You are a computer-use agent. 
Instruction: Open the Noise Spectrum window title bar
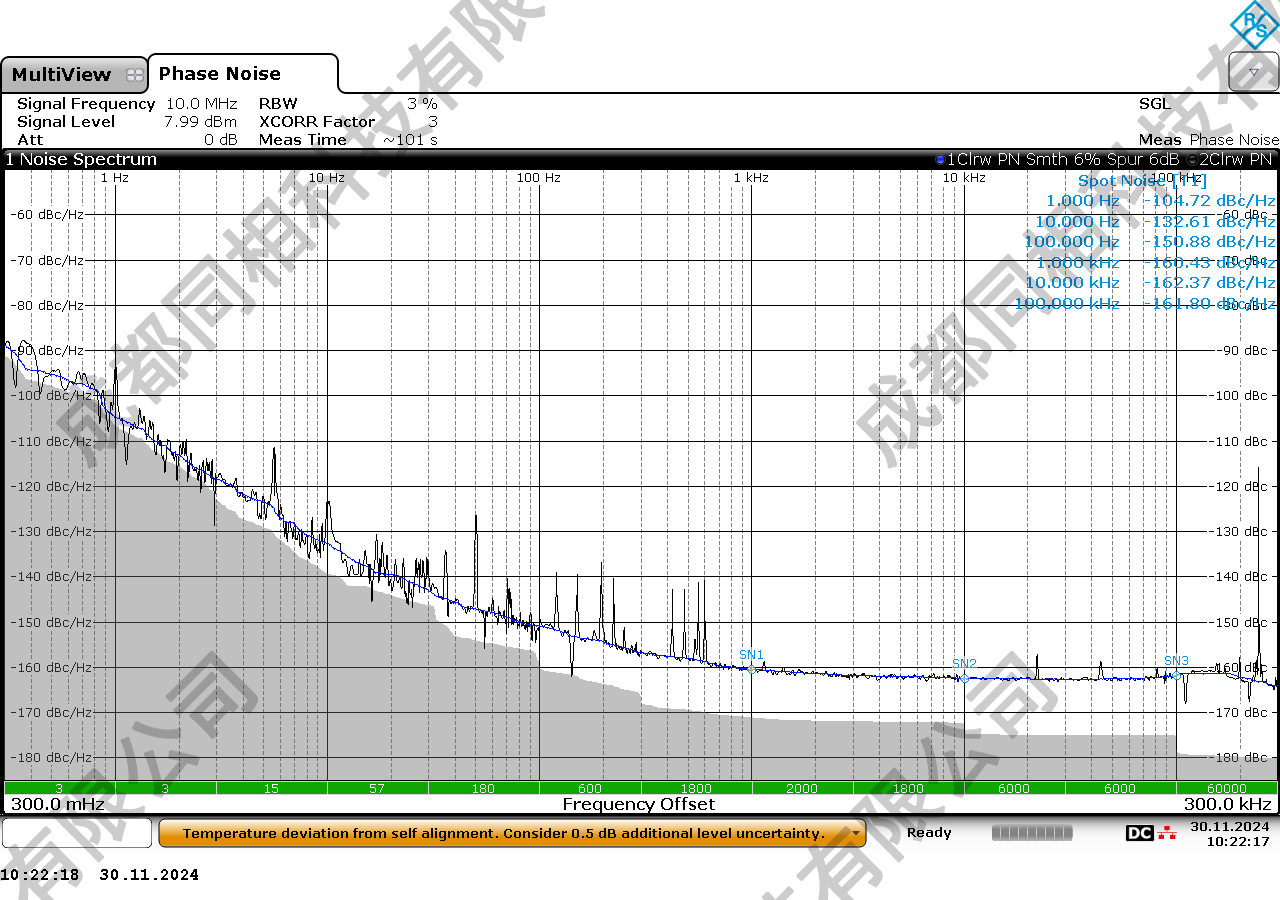pyautogui.click(x=82, y=160)
